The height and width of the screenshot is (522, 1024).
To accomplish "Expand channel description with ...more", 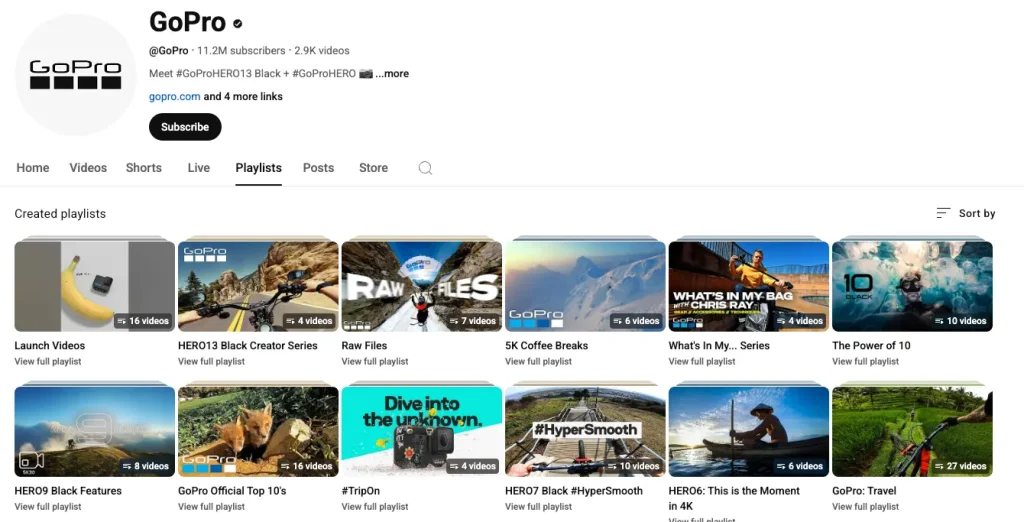I will click(392, 73).
